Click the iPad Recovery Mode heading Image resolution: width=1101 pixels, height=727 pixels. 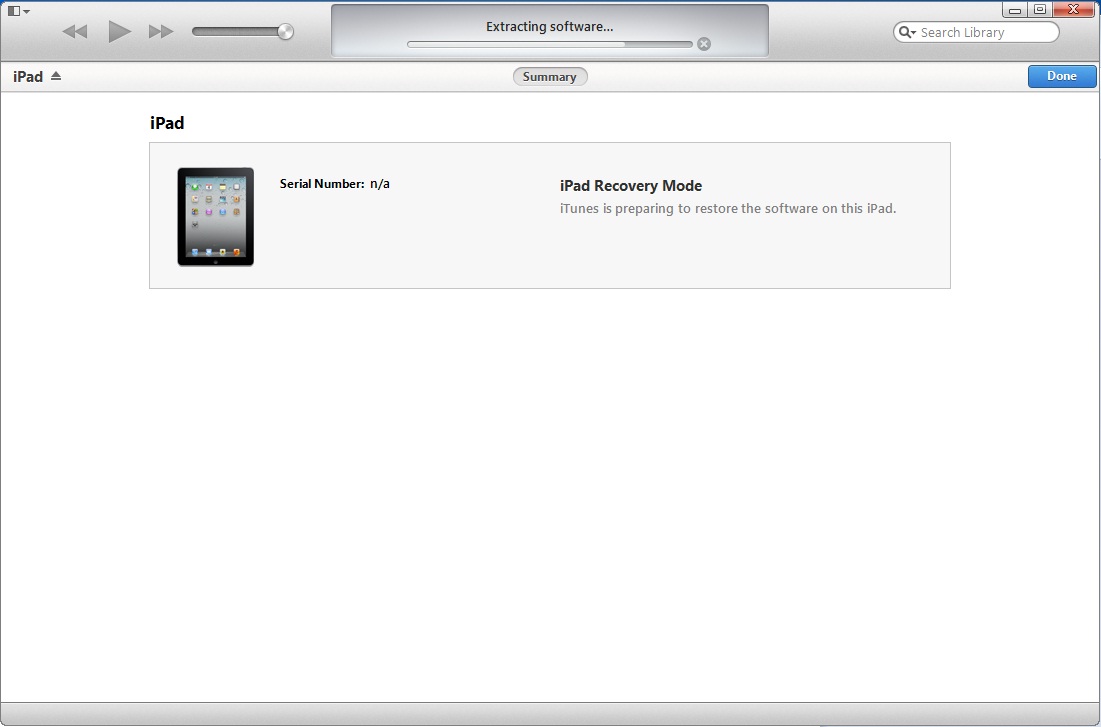point(631,185)
